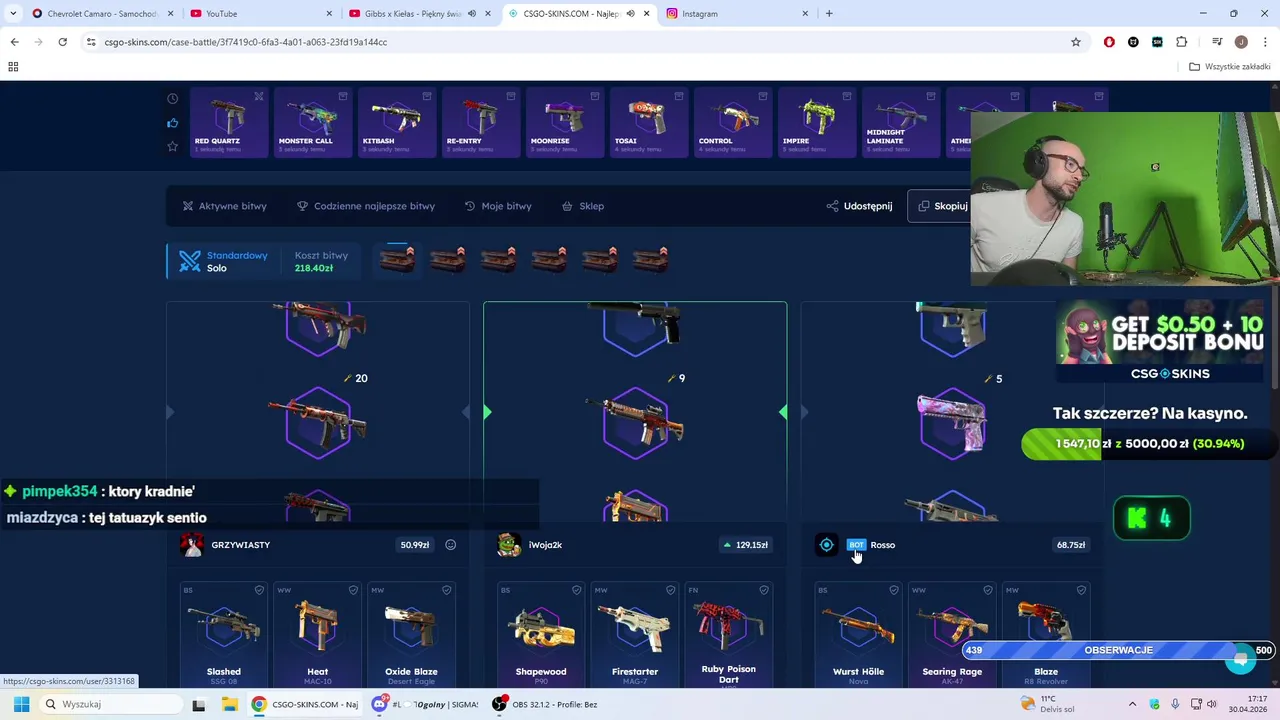1280x720 pixels.
Task: Click the 1547,10 zł goal progress bar
Action: point(1147,443)
